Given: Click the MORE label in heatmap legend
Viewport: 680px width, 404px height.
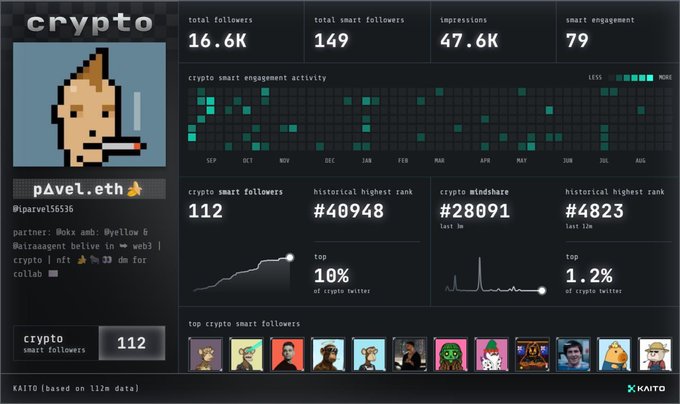Looking at the screenshot, I should pos(665,78).
